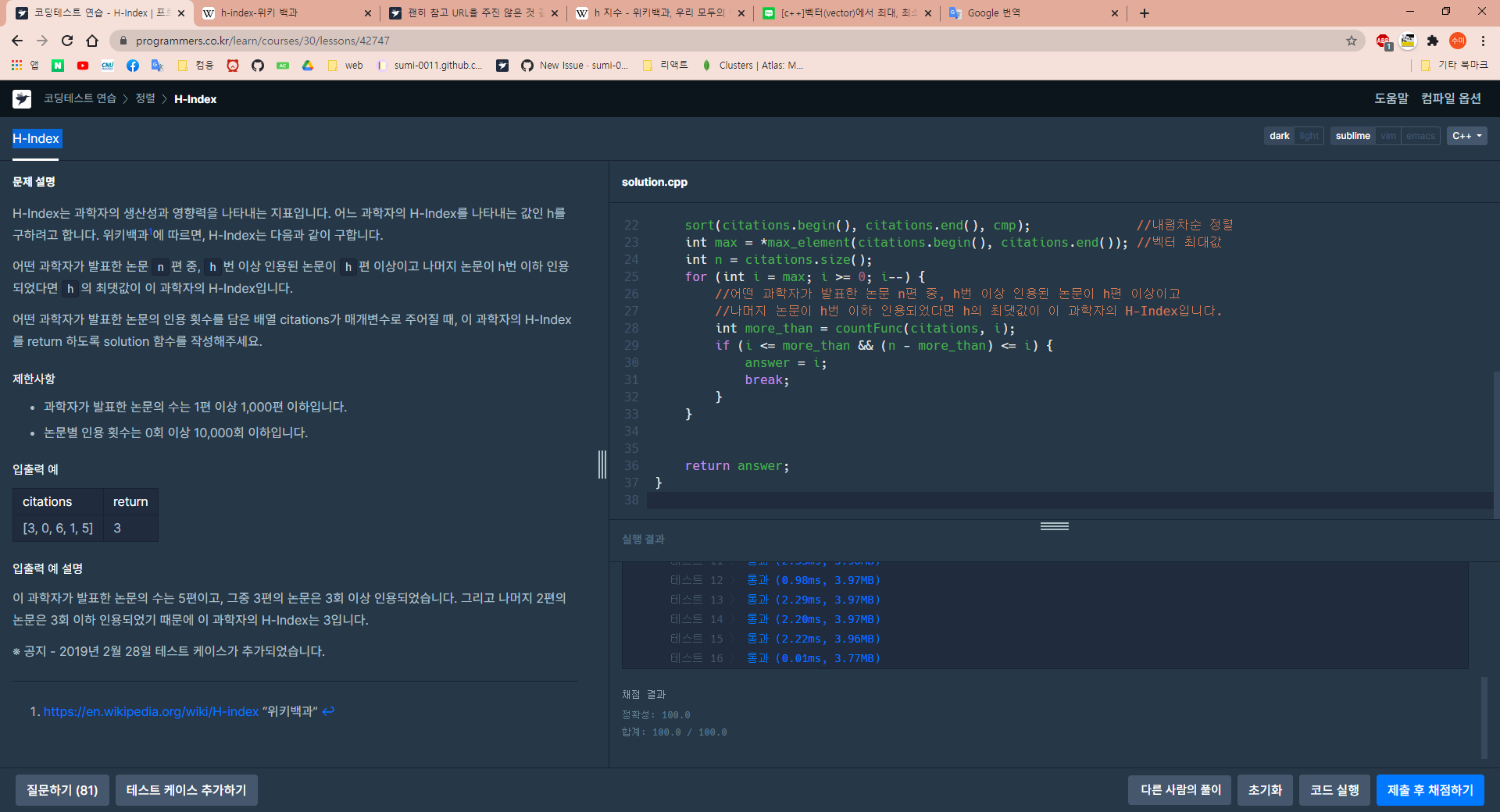This screenshot has width=1500, height=812.
Task: Switch editor theme to dark
Action: pyautogui.click(x=1279, y=136)
